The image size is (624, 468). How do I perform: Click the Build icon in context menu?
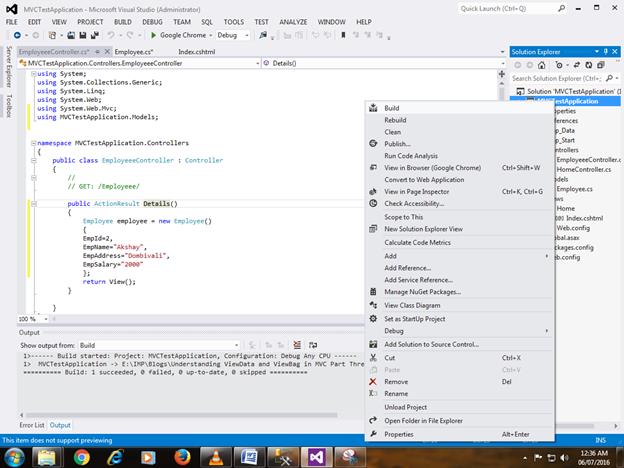(373, 108)
